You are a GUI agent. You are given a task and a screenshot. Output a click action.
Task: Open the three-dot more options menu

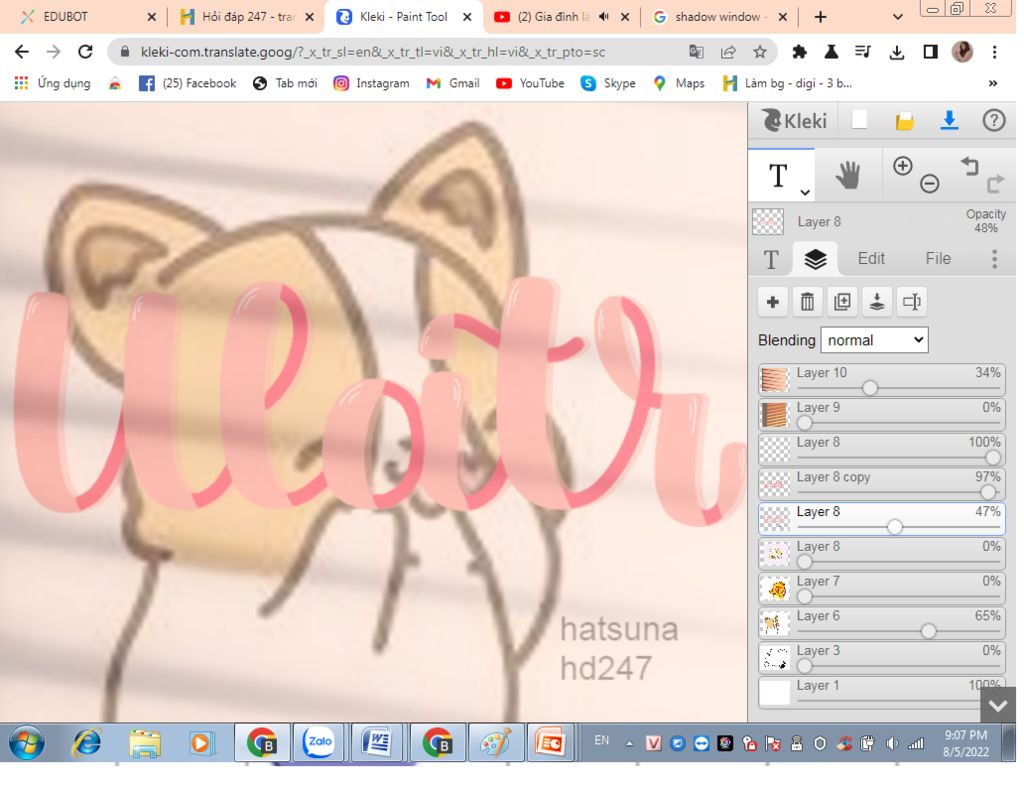click(994, 259)
